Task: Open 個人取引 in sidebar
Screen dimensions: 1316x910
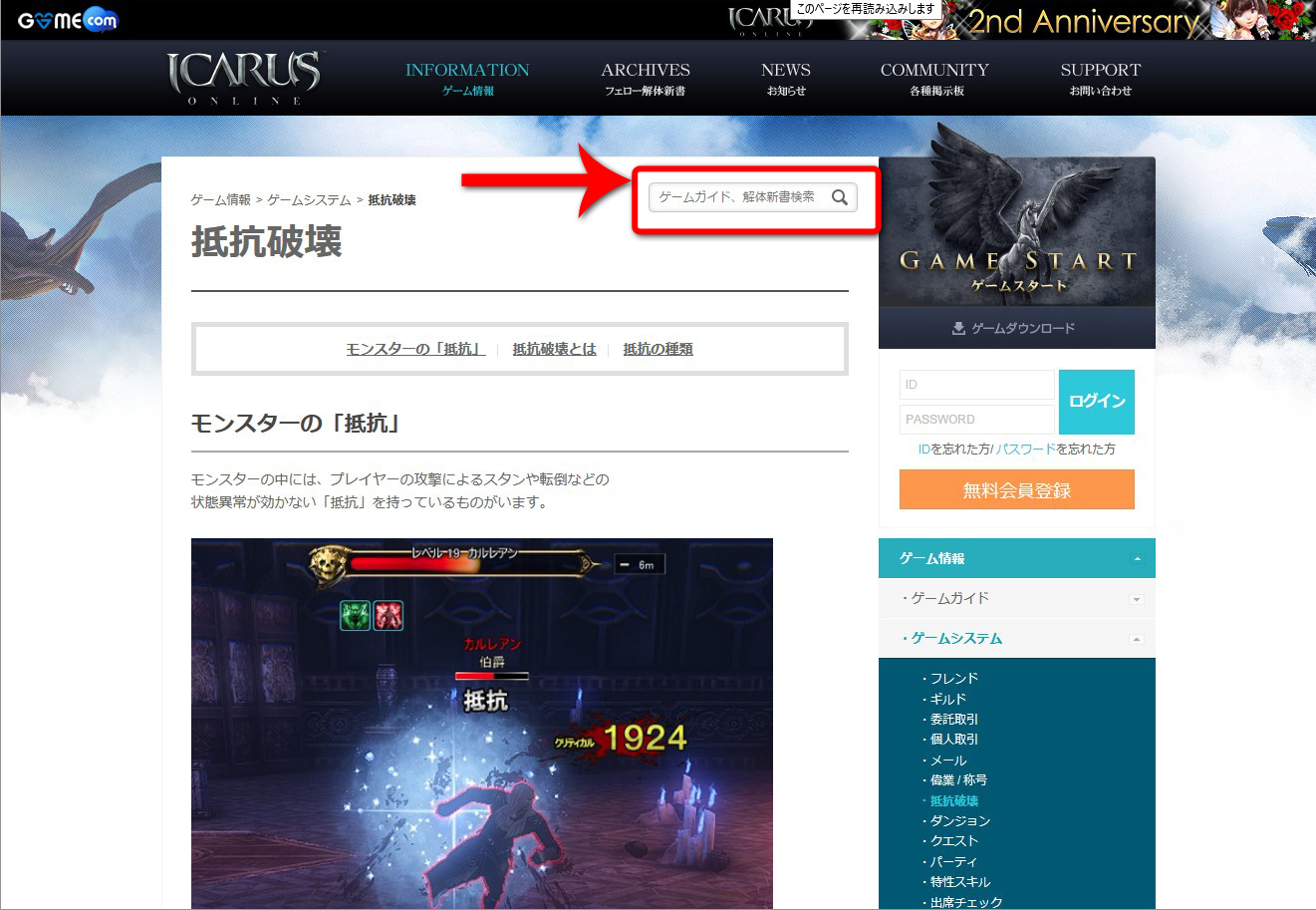Action: coord(954,740)
